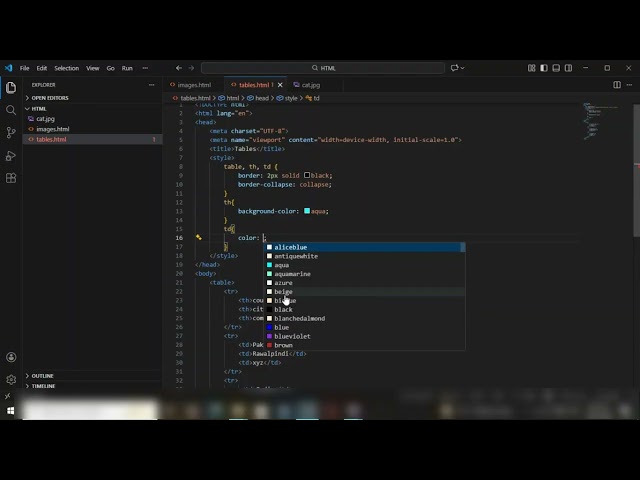Screen dimensions: 640x480
Task: Open the Run and Debug view
Action: (x=11, y=156)
